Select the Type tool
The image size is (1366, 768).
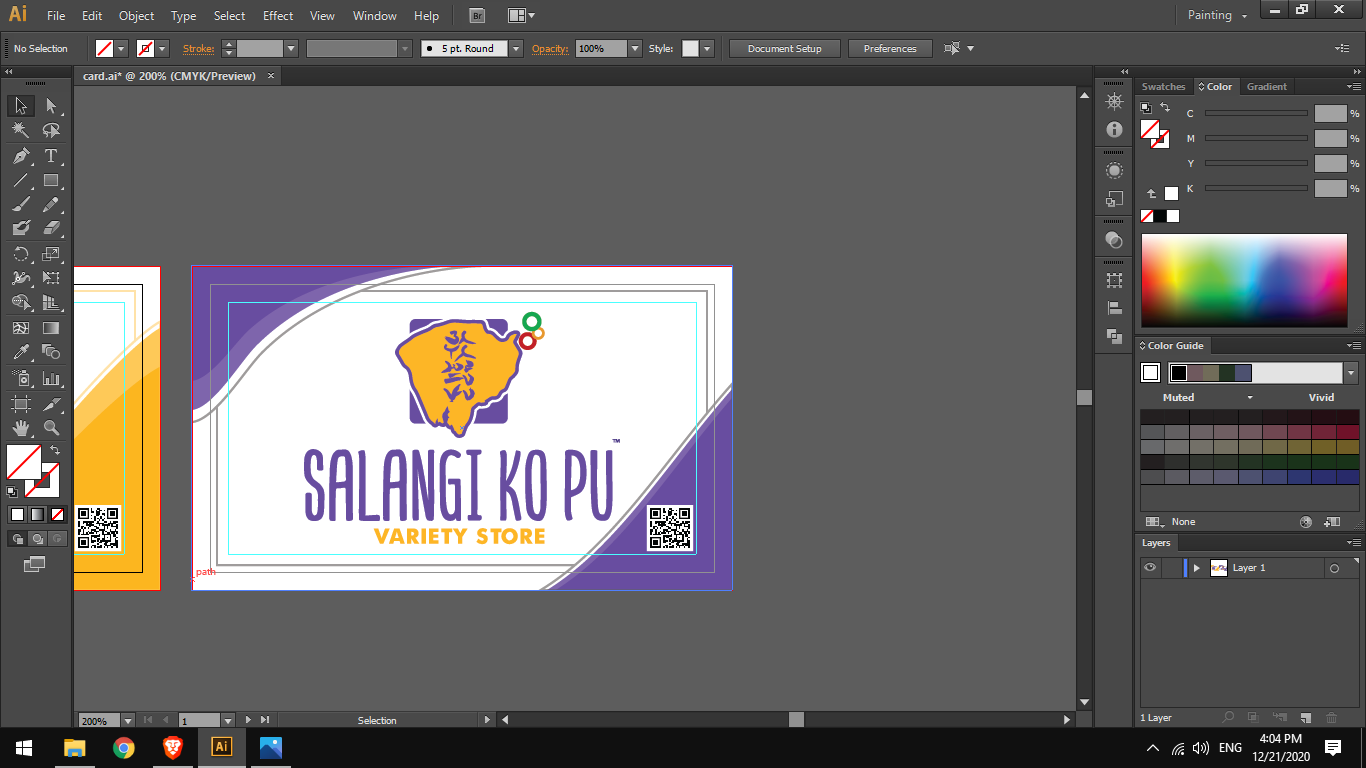(x=51, y=156)
